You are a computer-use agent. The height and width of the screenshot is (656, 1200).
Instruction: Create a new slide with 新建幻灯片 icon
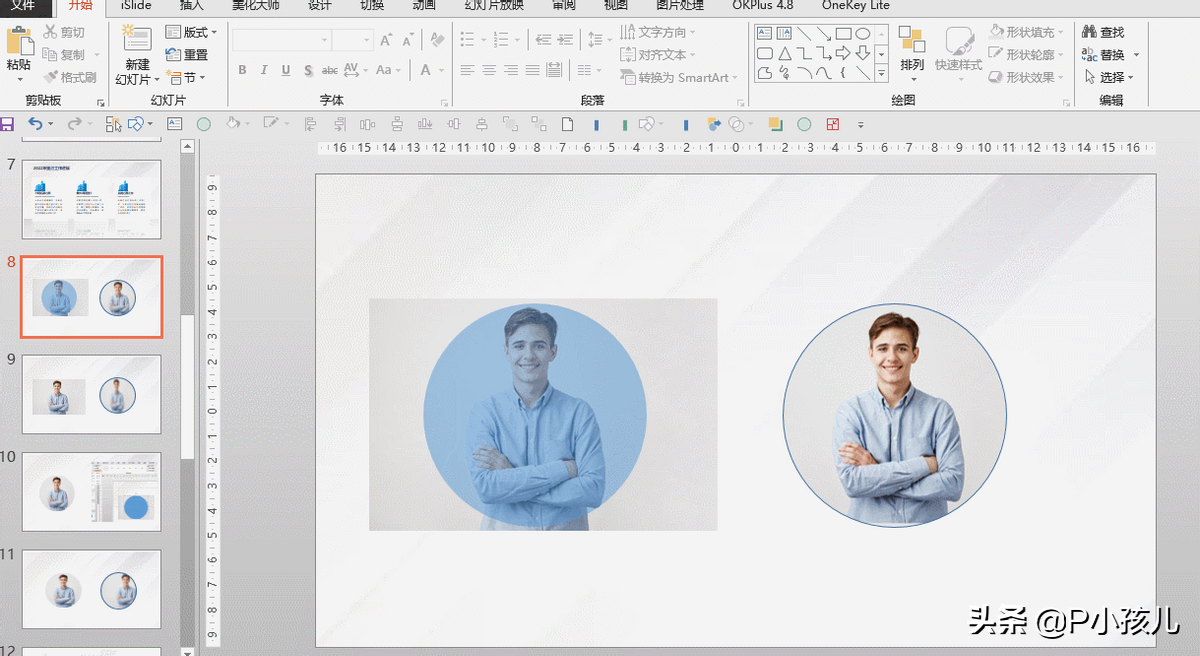tap(136, 39)
